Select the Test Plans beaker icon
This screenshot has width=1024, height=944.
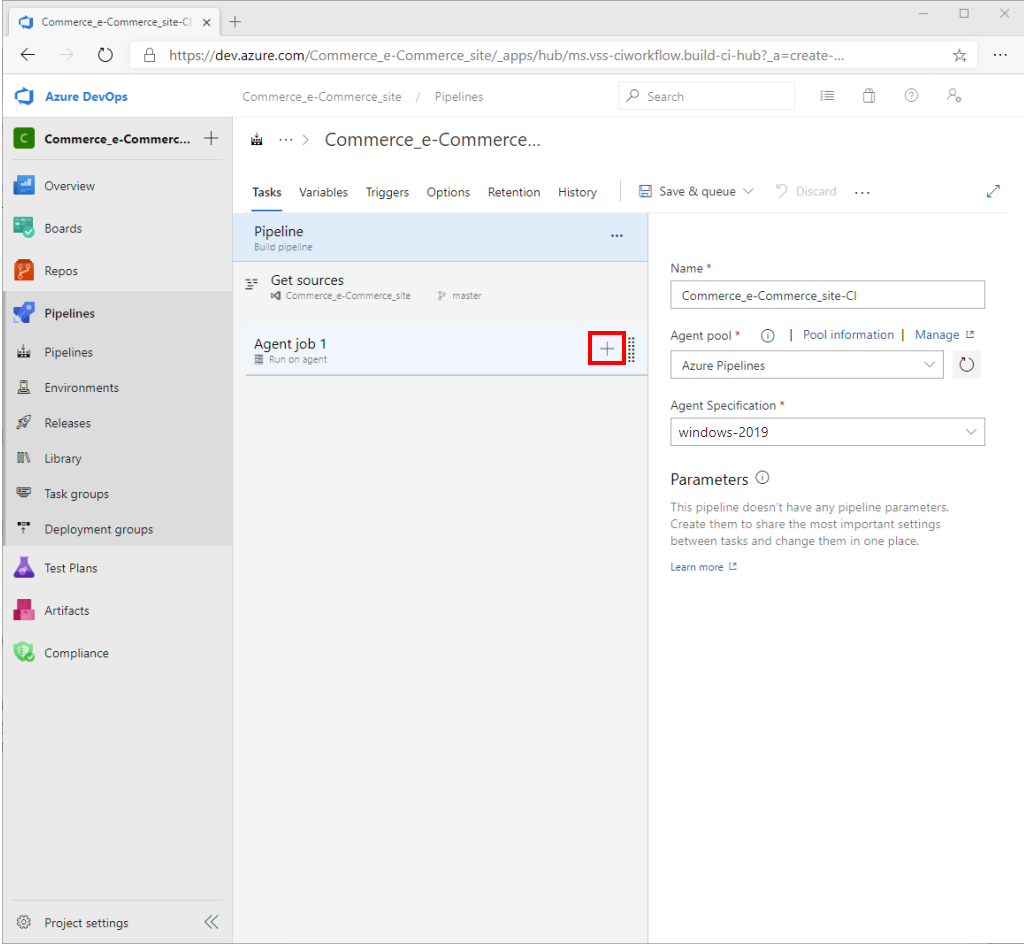[22, 567]
